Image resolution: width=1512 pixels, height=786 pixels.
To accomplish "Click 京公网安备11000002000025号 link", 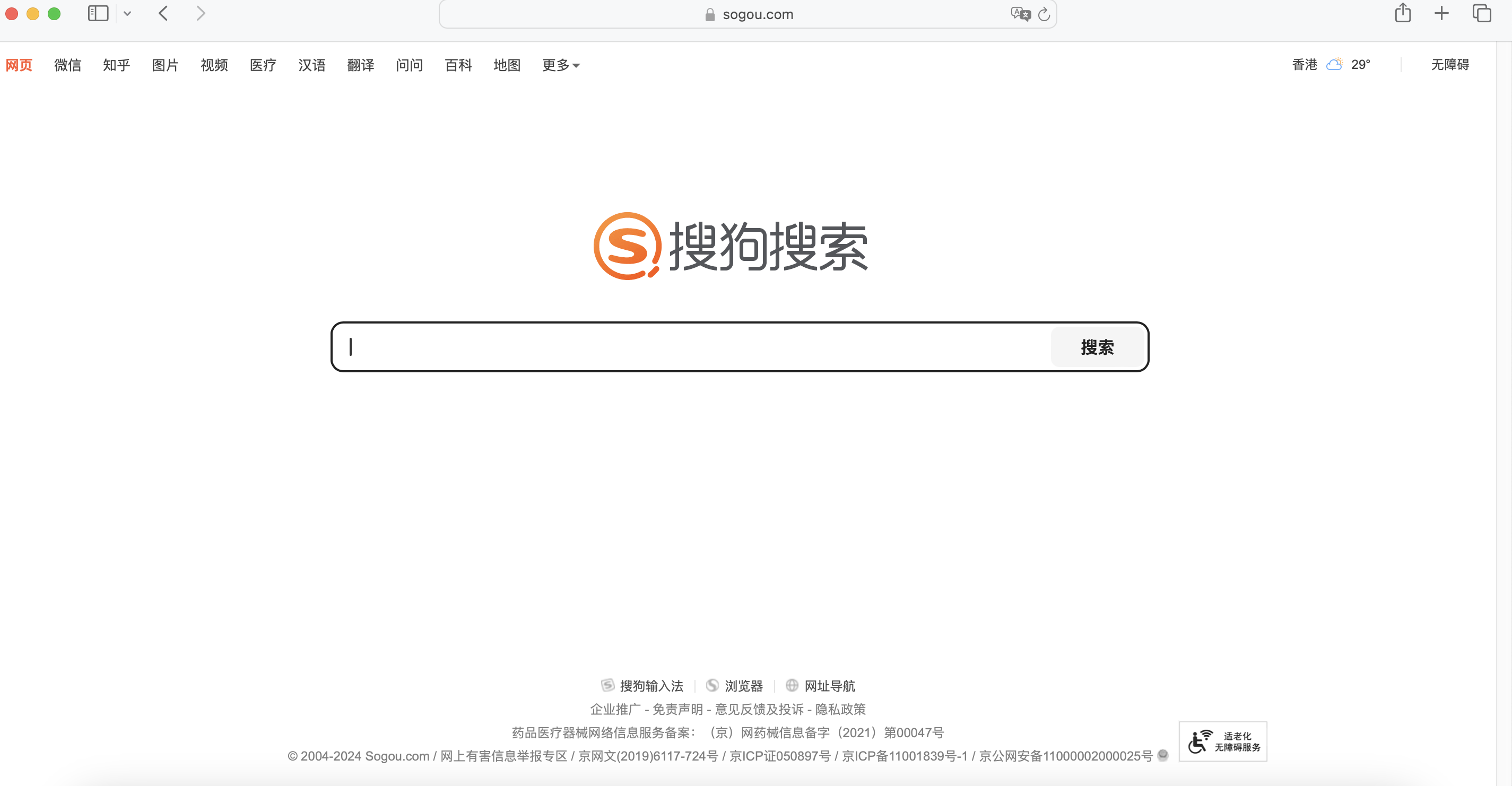I will click(1066, 756).
